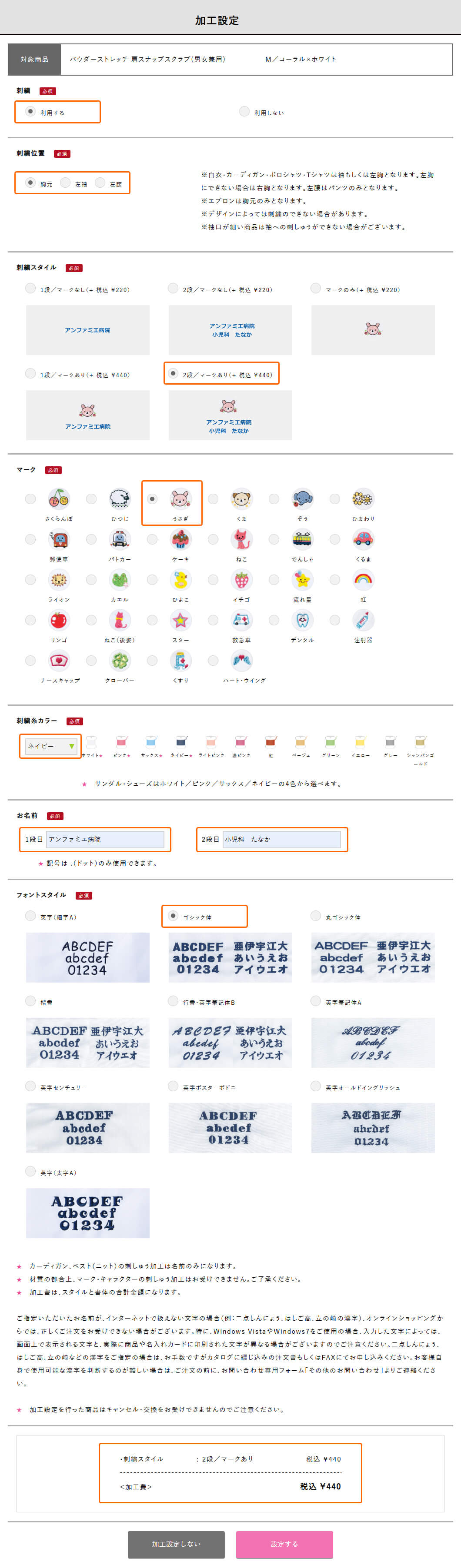Pick the bear (くま) mark icon

242,498
